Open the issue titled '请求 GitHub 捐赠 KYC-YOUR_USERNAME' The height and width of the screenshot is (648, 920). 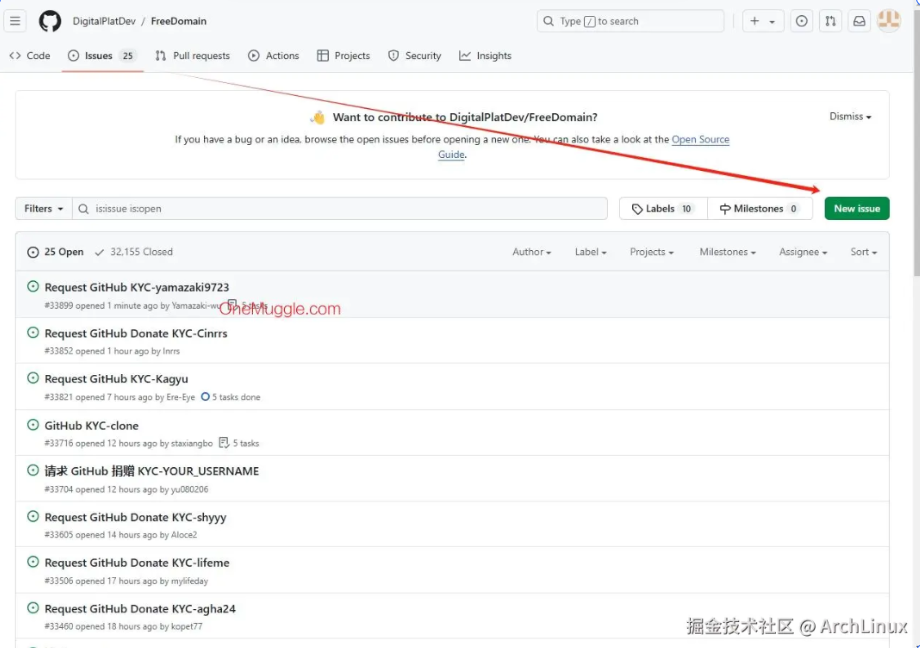(x=151, y=471)
